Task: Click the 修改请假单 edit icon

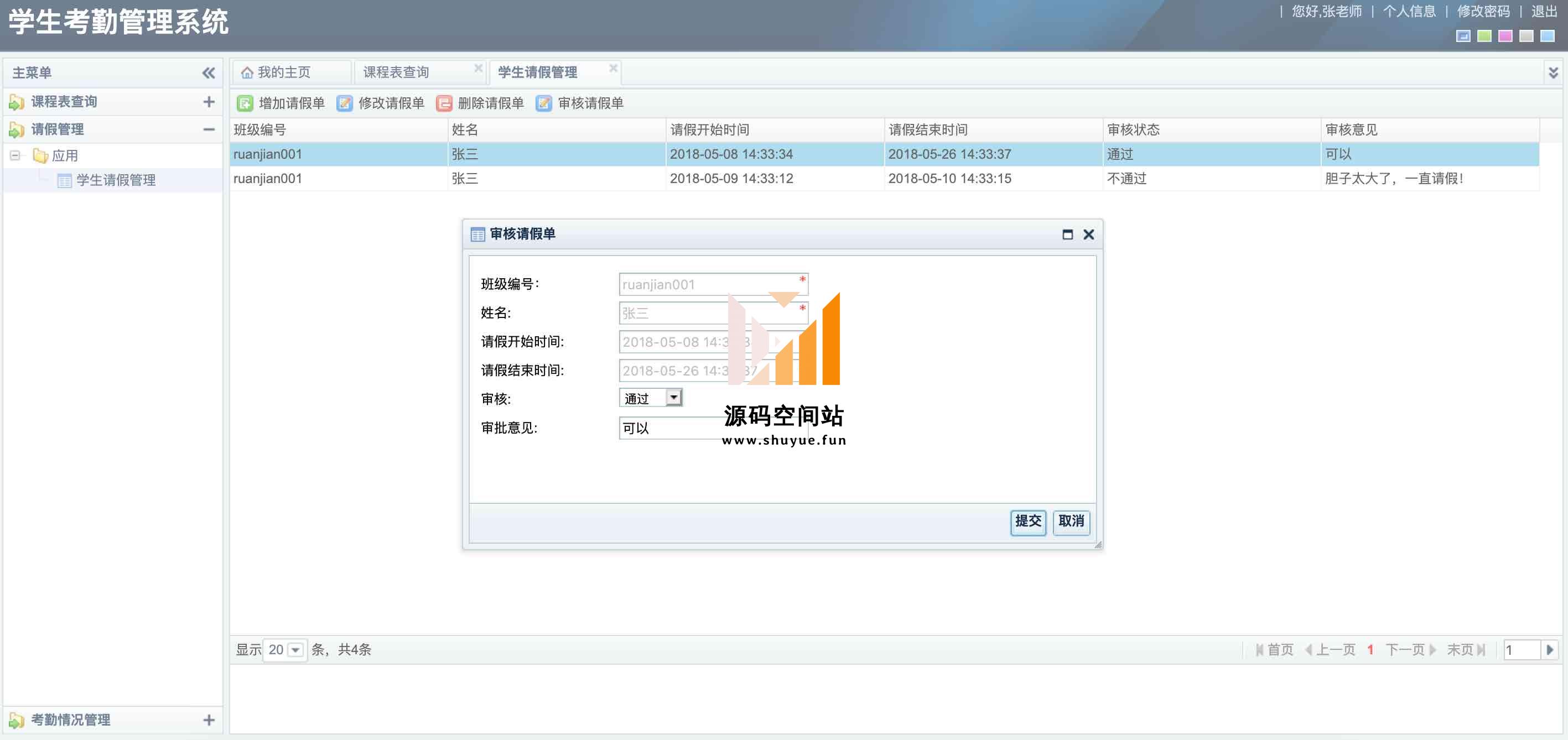Action: coord(345,103)
